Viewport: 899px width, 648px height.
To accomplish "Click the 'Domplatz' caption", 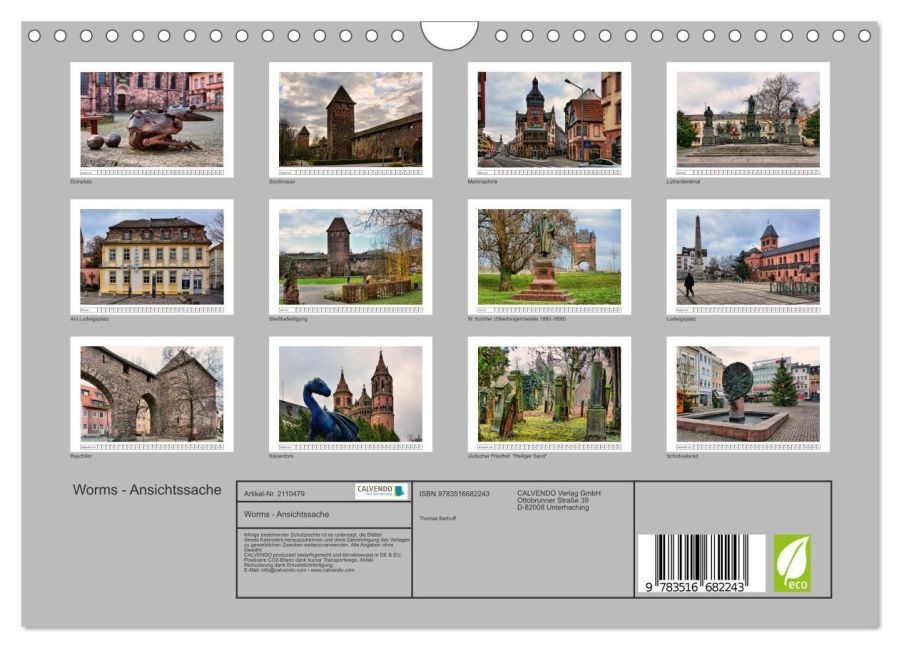I will pos(81,182).
